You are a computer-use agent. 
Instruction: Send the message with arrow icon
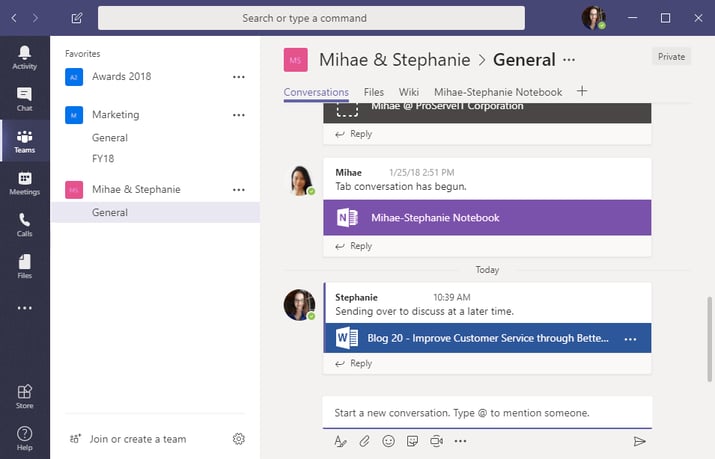[x=639, y=441]
